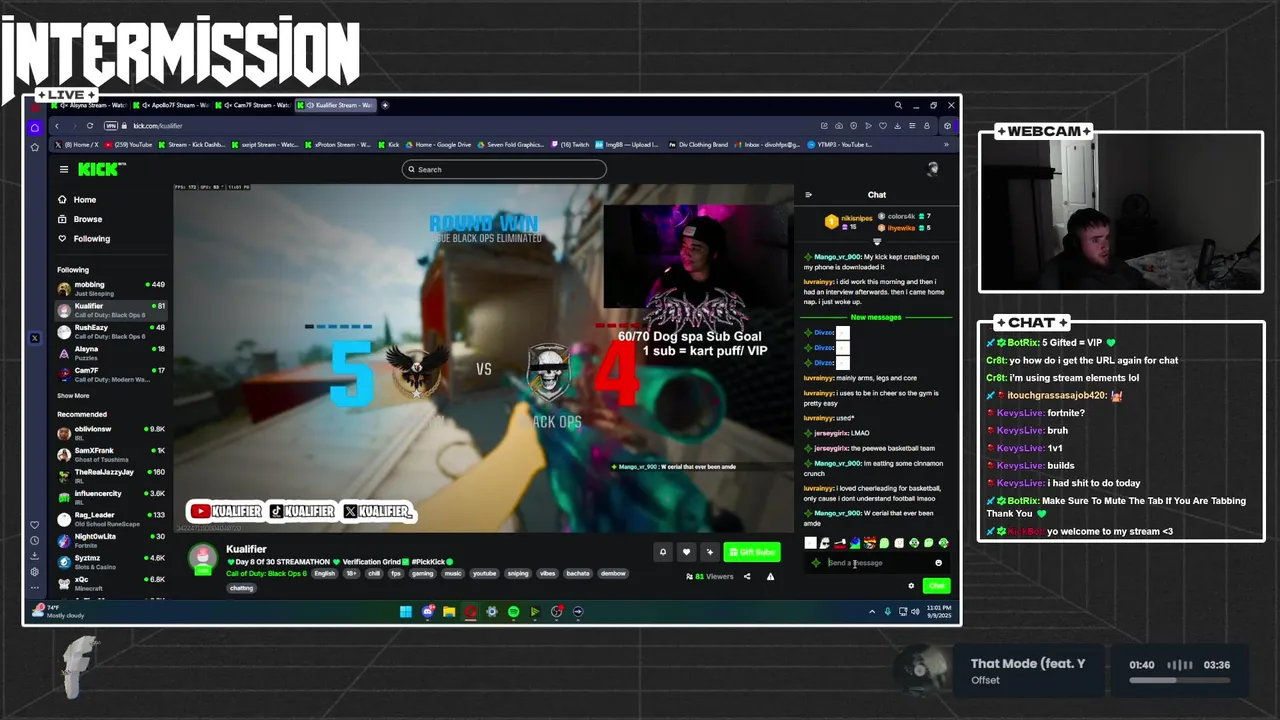Open Following in Kick sidebar

pyautogui.click(x=84, y=238)
